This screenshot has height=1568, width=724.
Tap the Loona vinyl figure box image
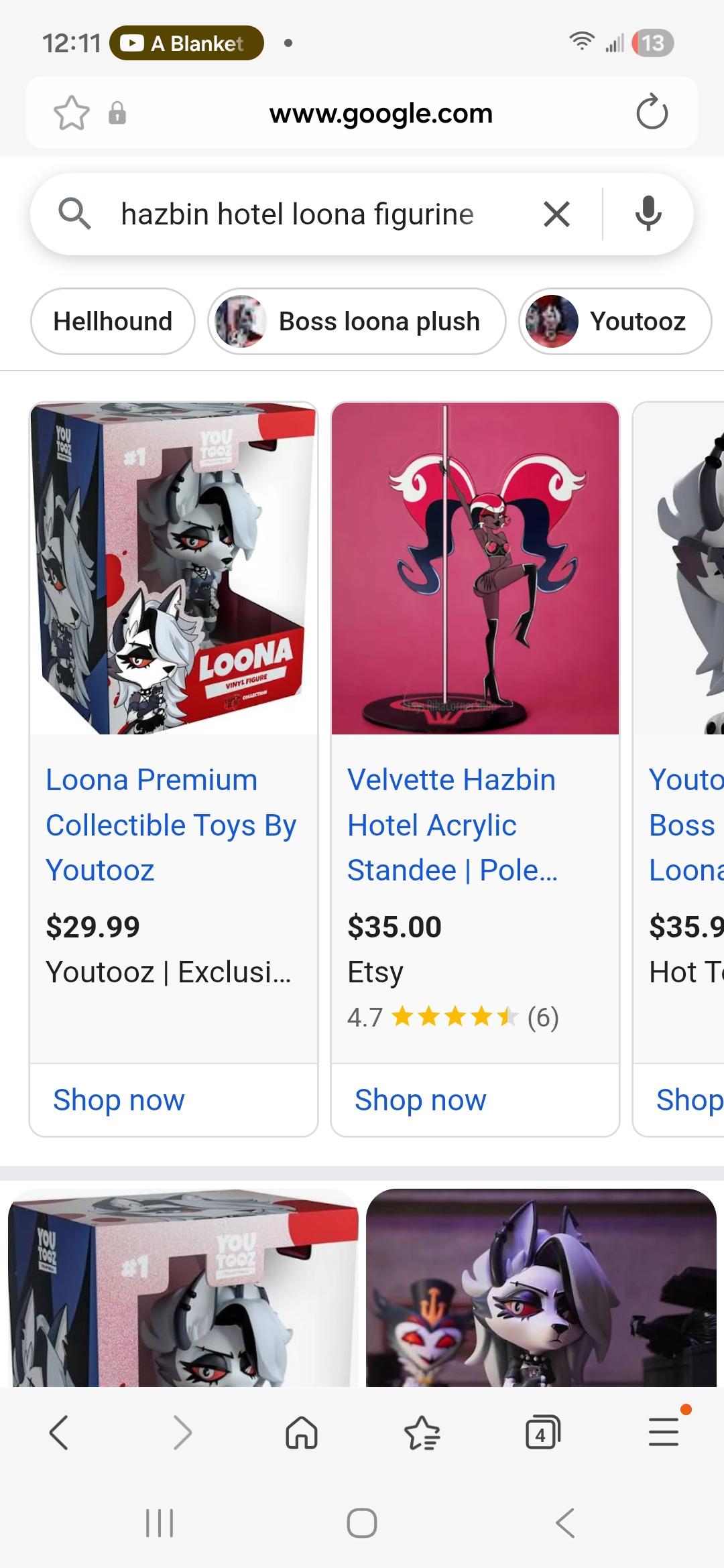tap(174, 568)
